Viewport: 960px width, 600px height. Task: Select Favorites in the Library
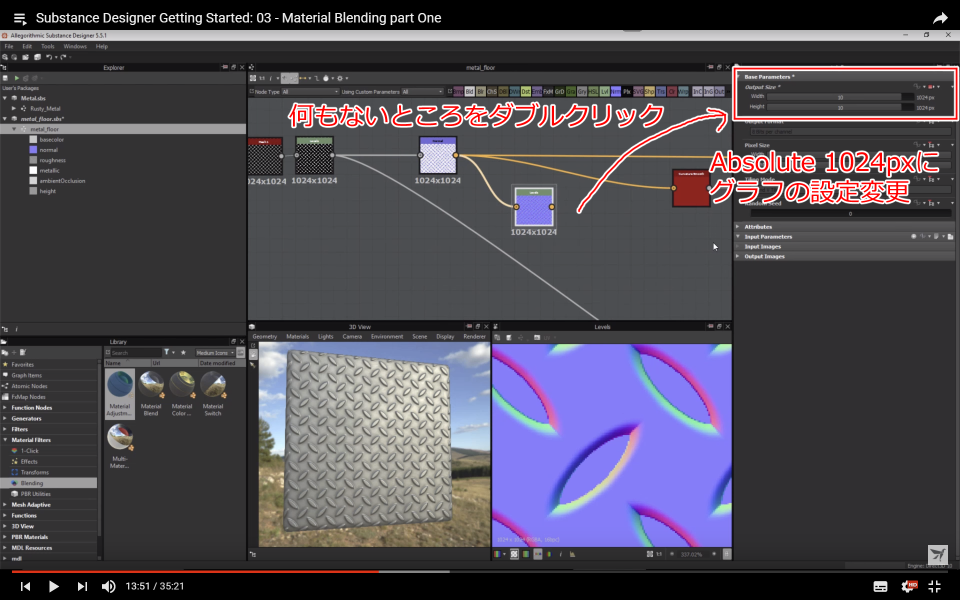pyautogui.click(x=23, y=365)
